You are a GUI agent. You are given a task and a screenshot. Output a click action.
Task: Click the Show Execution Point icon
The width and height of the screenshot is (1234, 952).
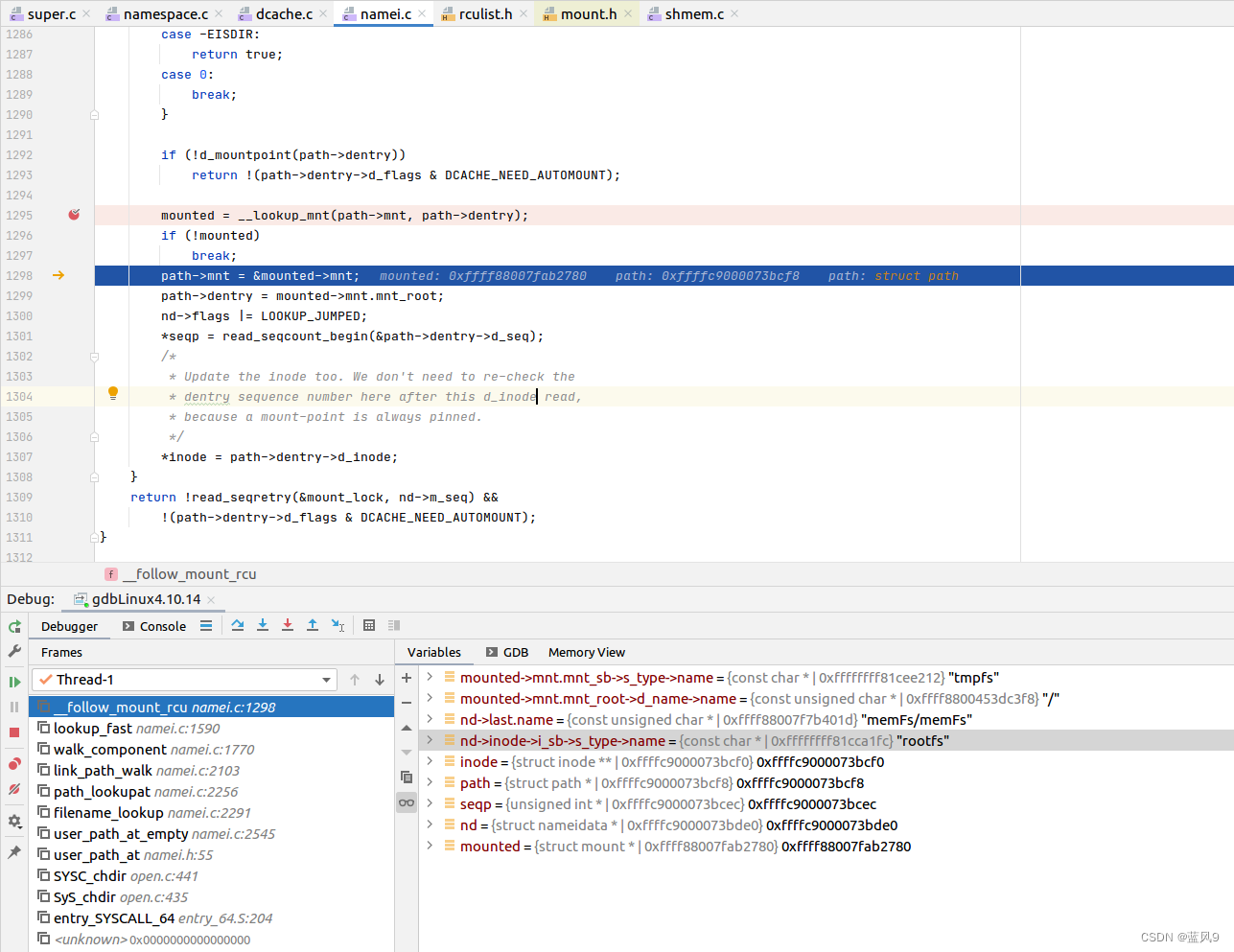(206, 625)
